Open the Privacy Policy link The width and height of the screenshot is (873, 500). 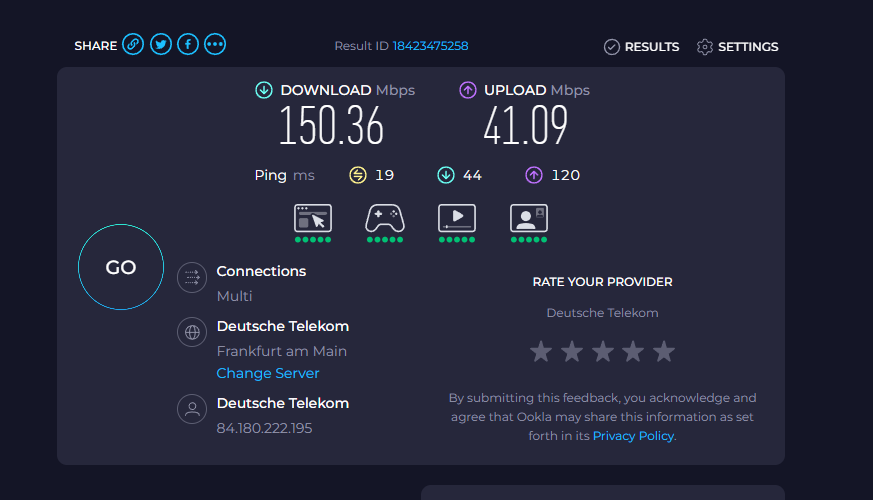(x=633, y=436)
